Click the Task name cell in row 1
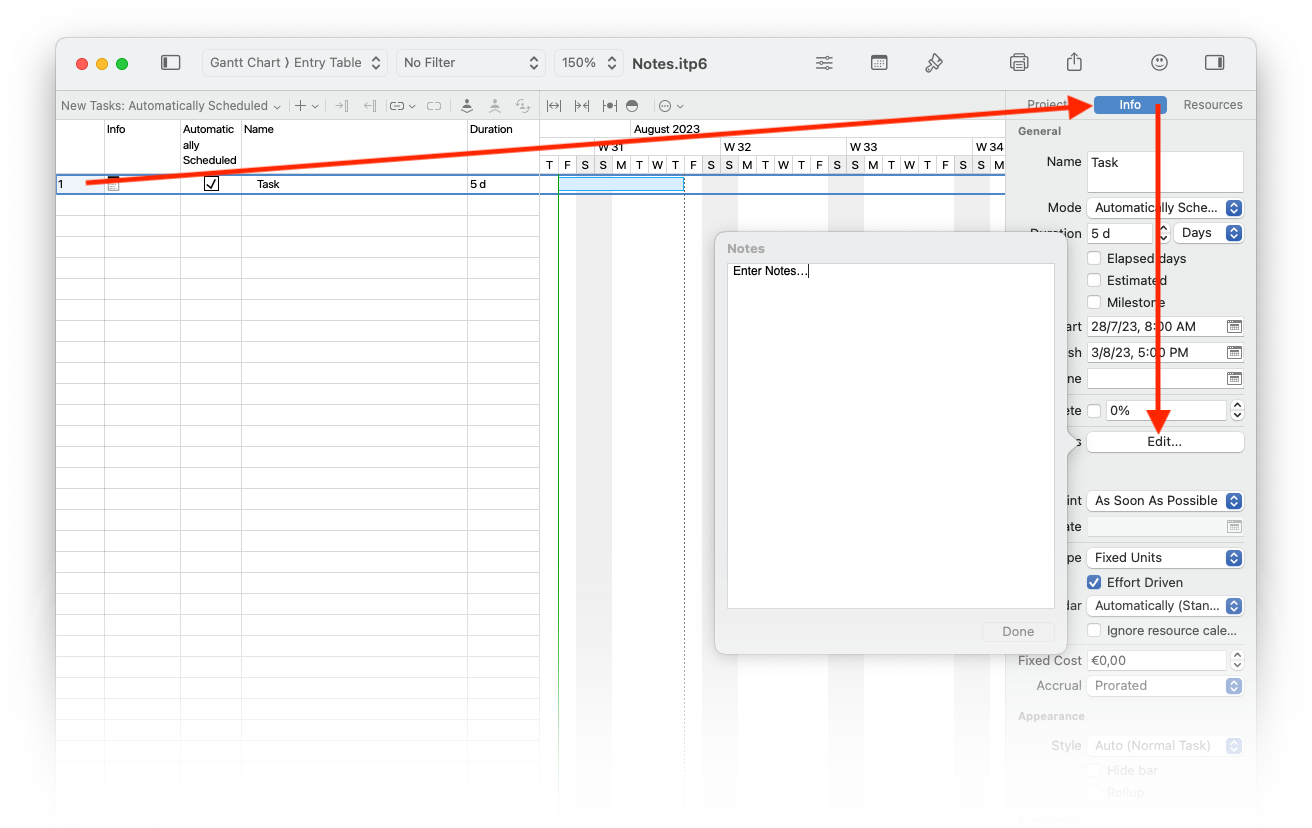Image resolution: width=1312 pixels, height=828 pixels. click(354, 184)
